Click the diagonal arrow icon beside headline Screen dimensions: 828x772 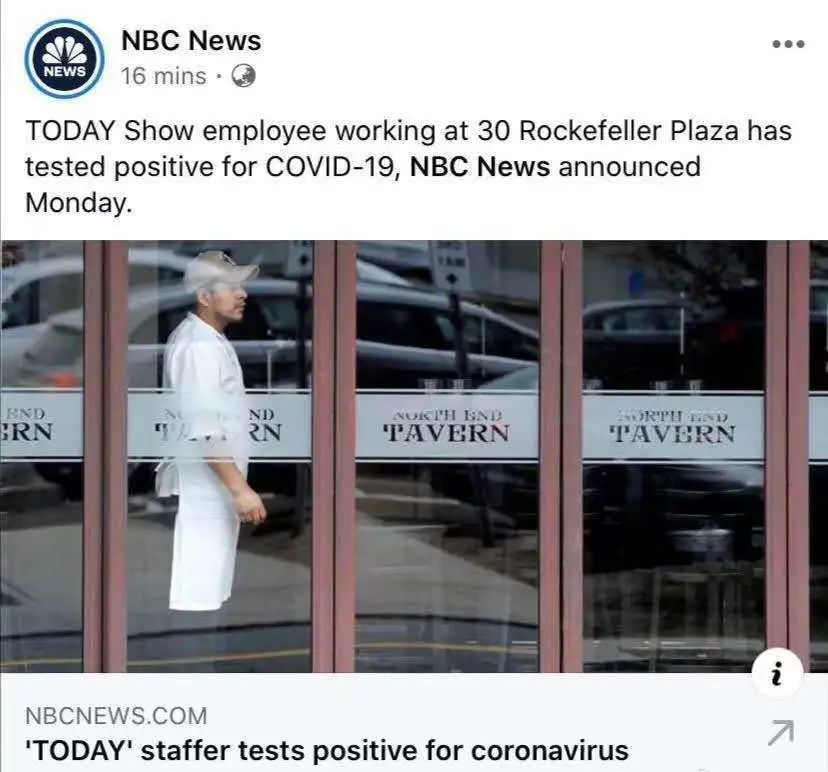pyautogui.click(x=780, y=732)
